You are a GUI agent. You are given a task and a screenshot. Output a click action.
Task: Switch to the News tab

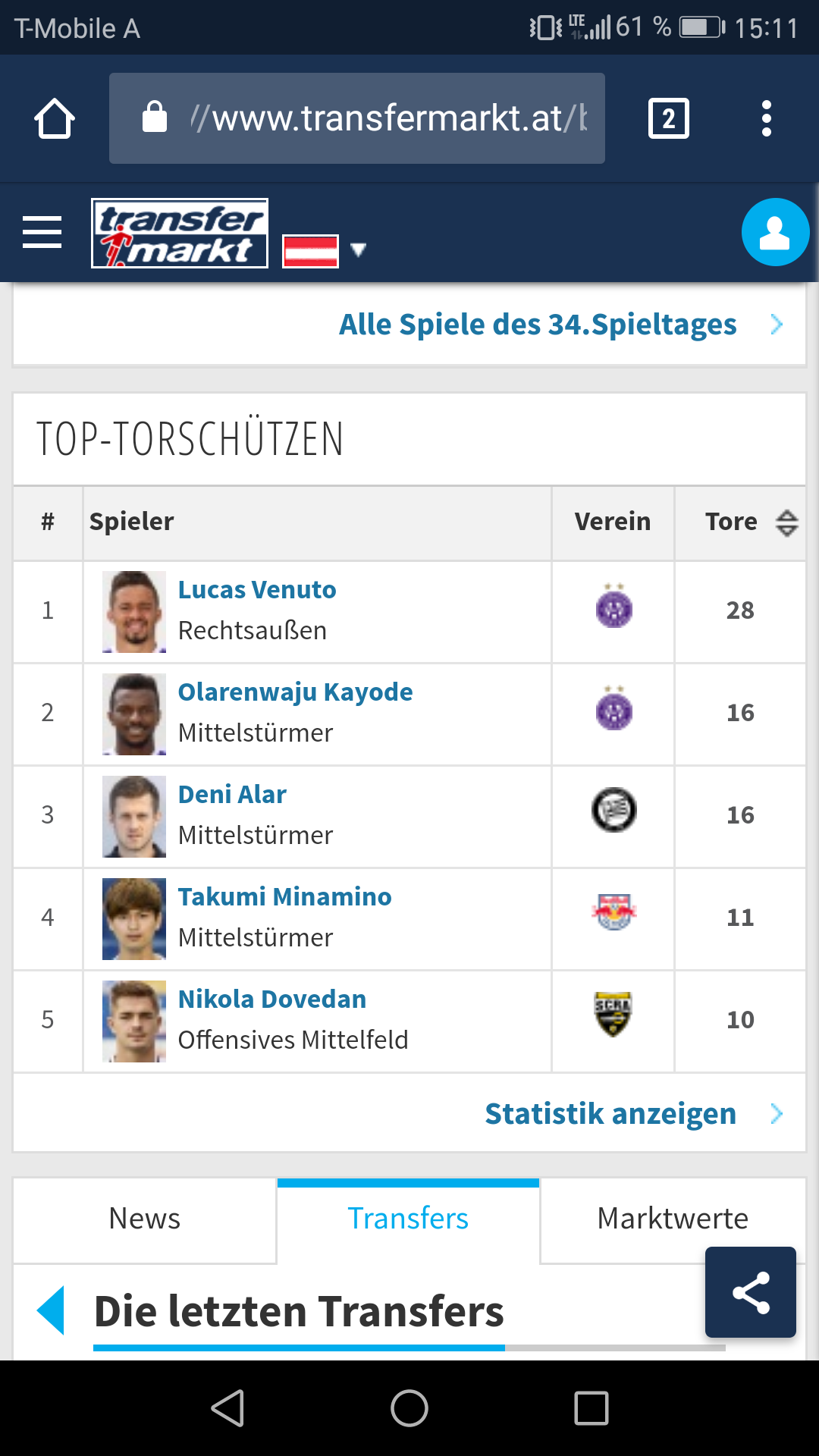coord(145,1219)
